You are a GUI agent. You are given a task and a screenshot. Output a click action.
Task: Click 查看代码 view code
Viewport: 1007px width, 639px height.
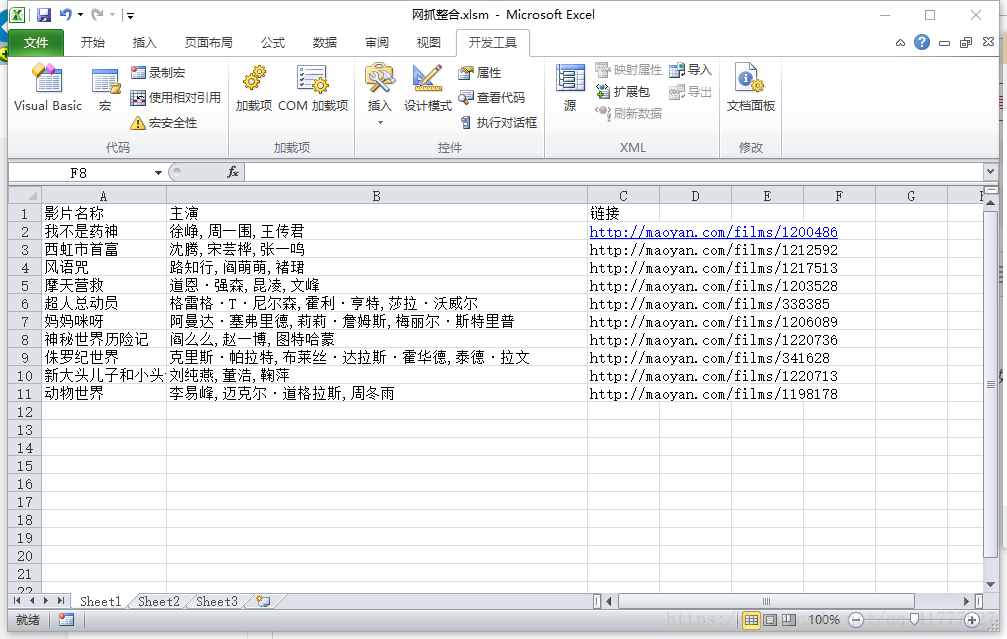(x=491, y=98)
